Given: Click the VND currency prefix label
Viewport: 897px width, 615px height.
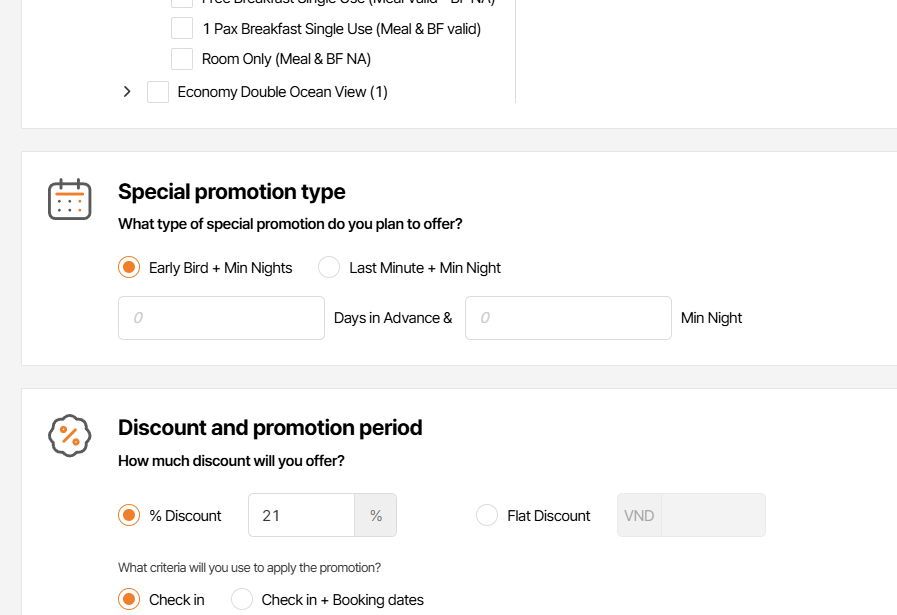Looking at the screenshot, I should tap(639, 516).
